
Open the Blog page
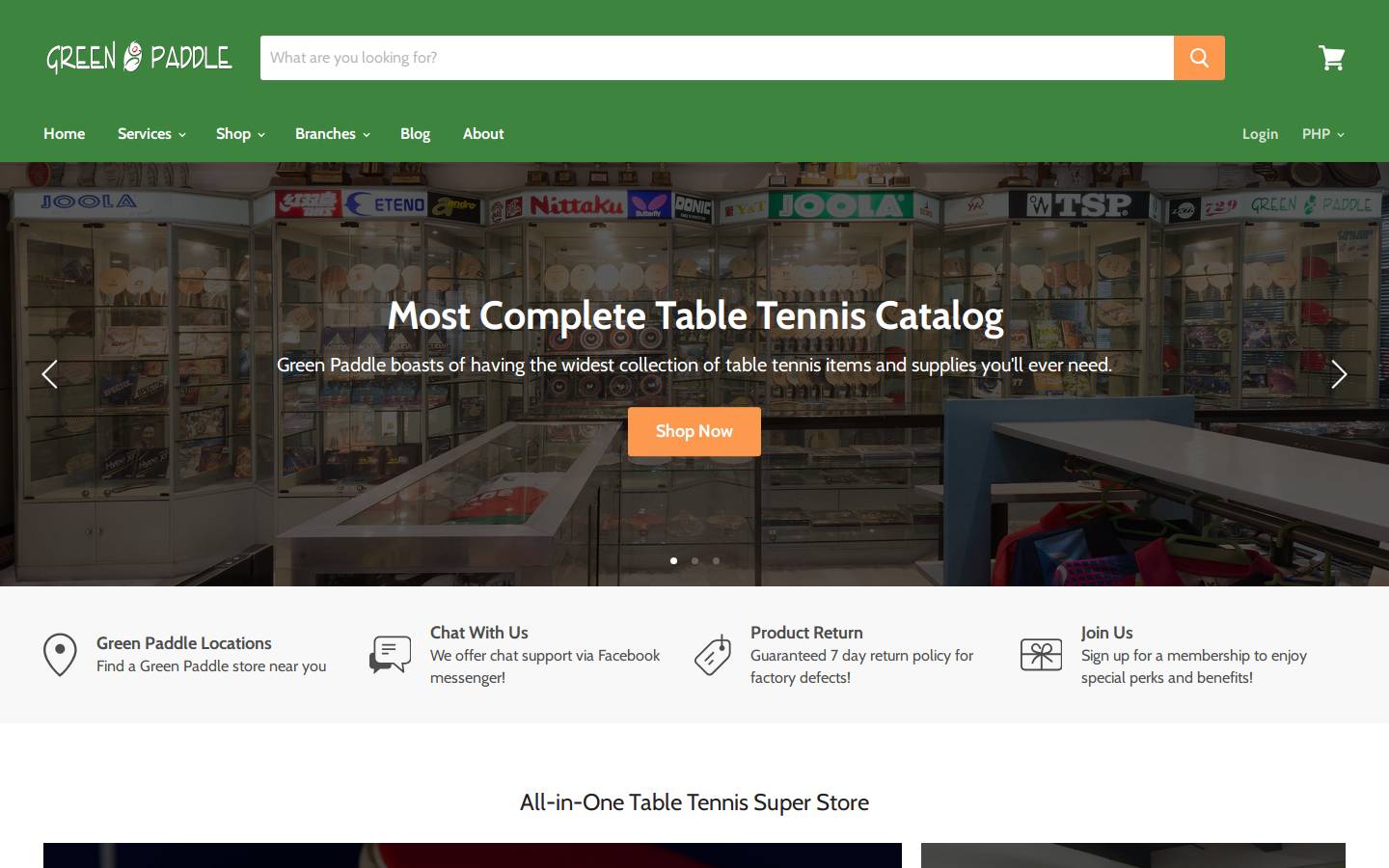pyautogui.click(x=415, y=134)
